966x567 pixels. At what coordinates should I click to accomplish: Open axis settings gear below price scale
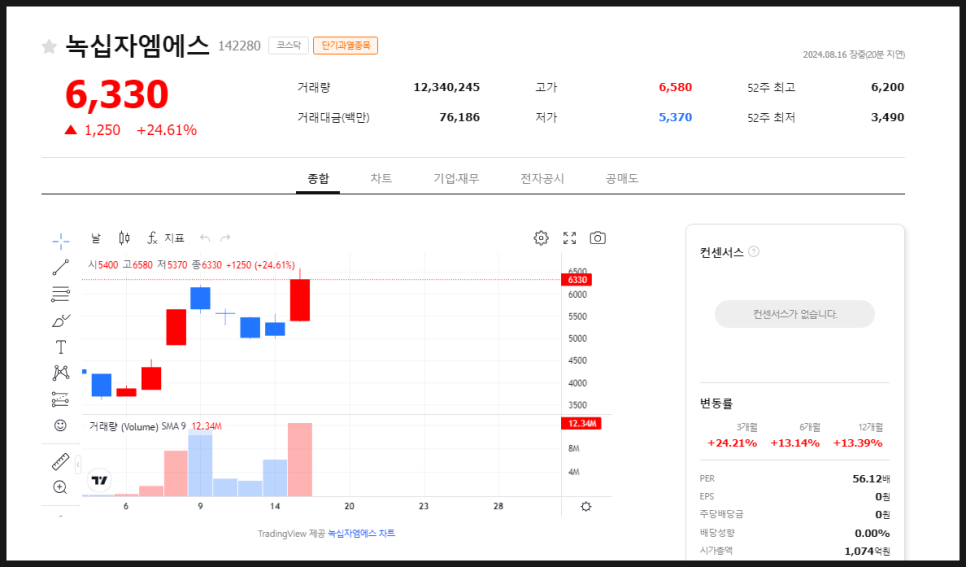(x=586, y=507)
